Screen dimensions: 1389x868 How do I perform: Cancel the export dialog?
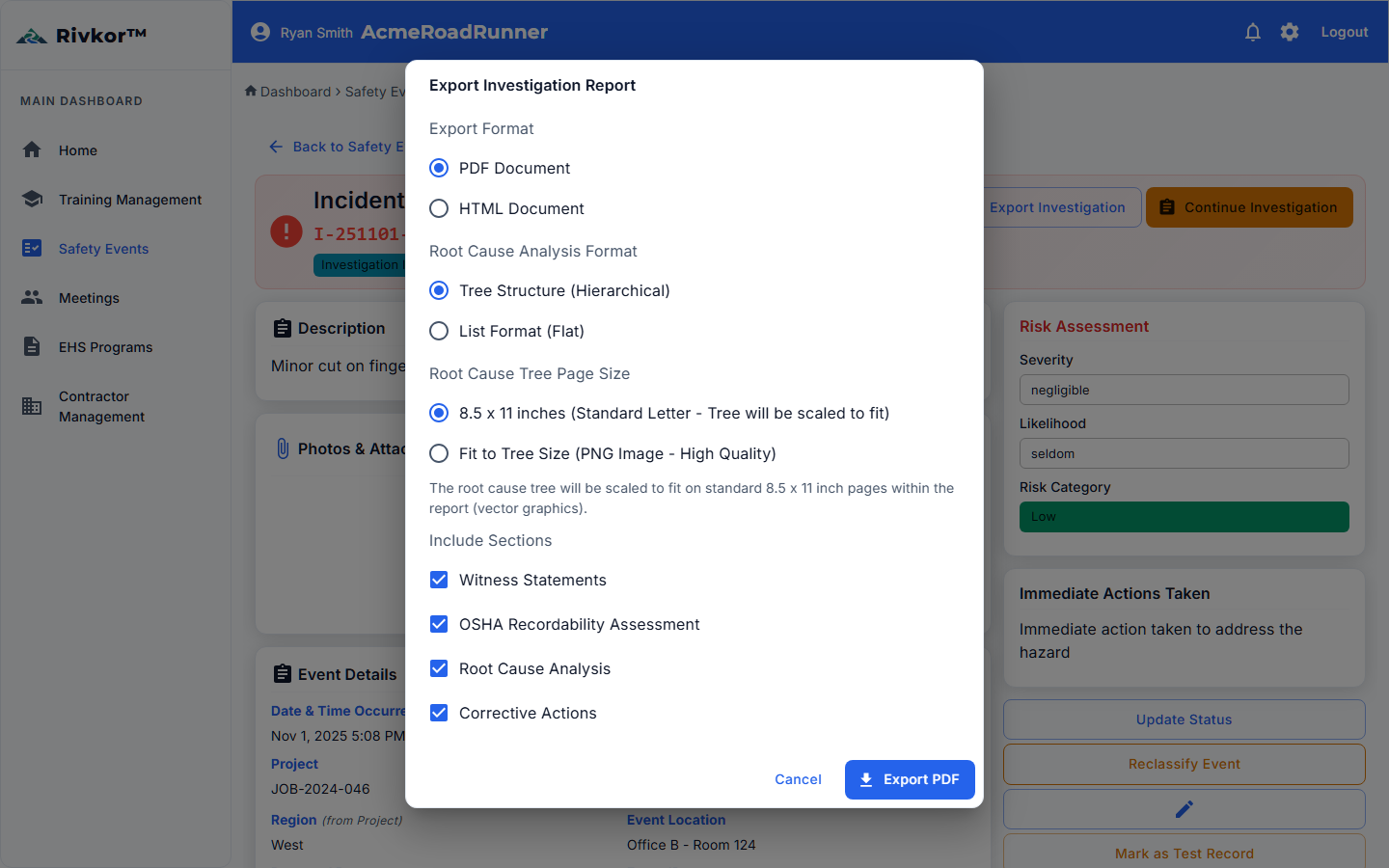798,779
